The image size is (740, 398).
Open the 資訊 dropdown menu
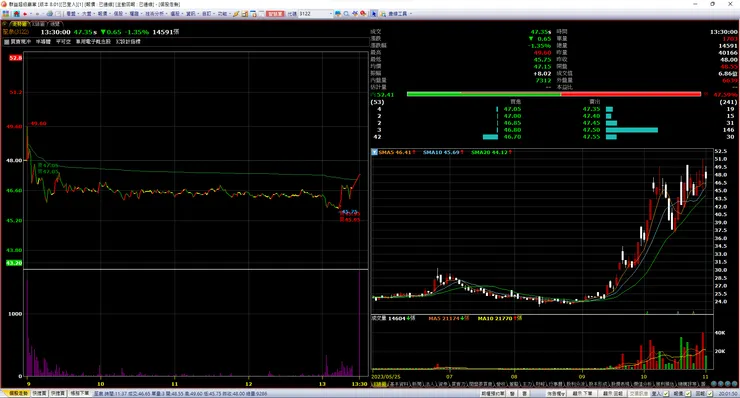pyautogui.click(x=192, y=14)
